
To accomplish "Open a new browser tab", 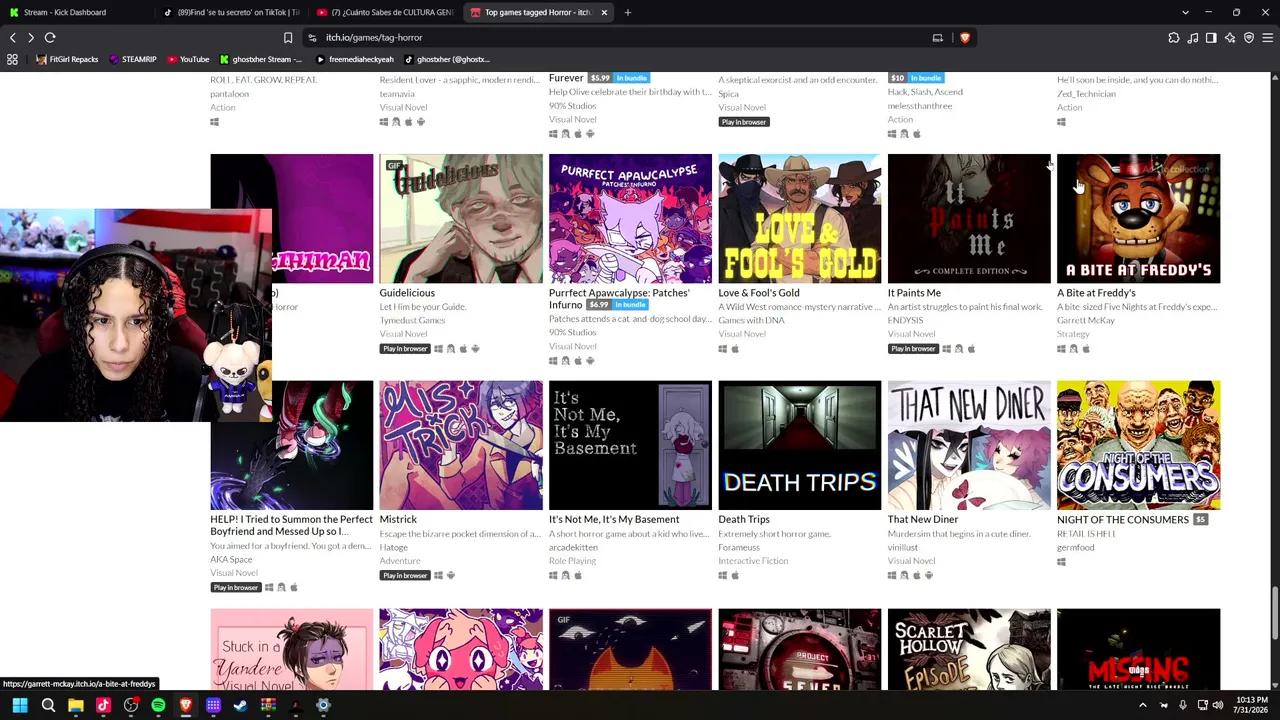I will pos(628,12).
